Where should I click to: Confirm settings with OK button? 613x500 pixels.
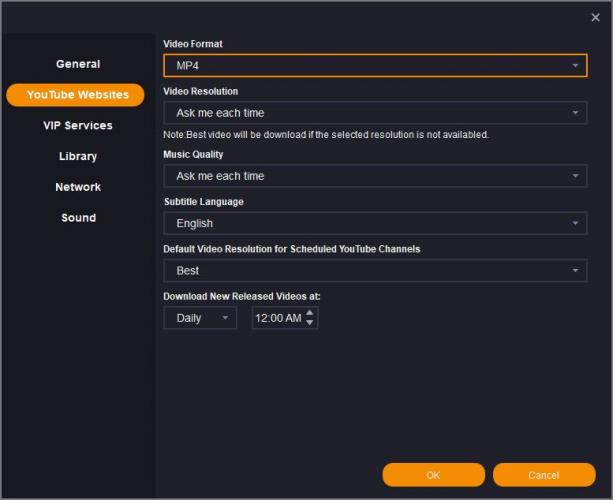433,475
